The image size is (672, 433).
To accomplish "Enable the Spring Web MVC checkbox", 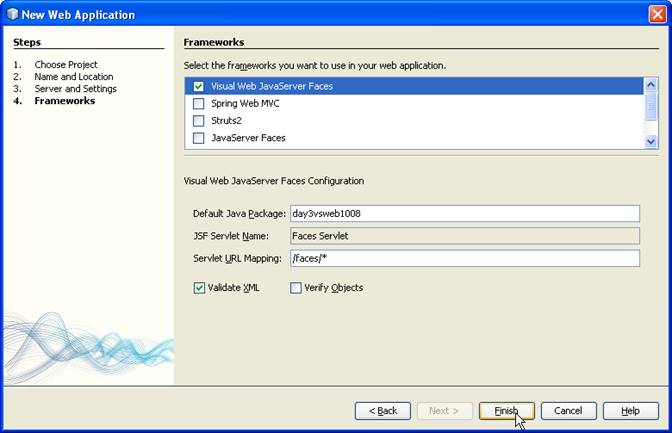I will click(x=198, y=103).
